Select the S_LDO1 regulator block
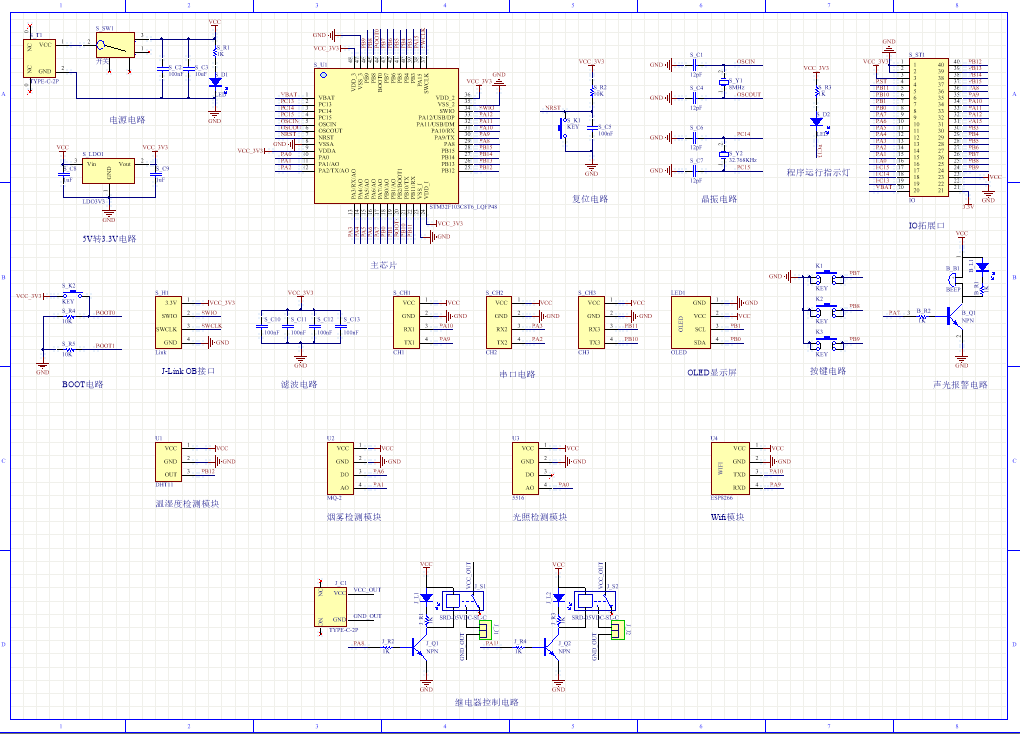The width and height of the screenshot is (1020, 734). click(x=109, y=170)
